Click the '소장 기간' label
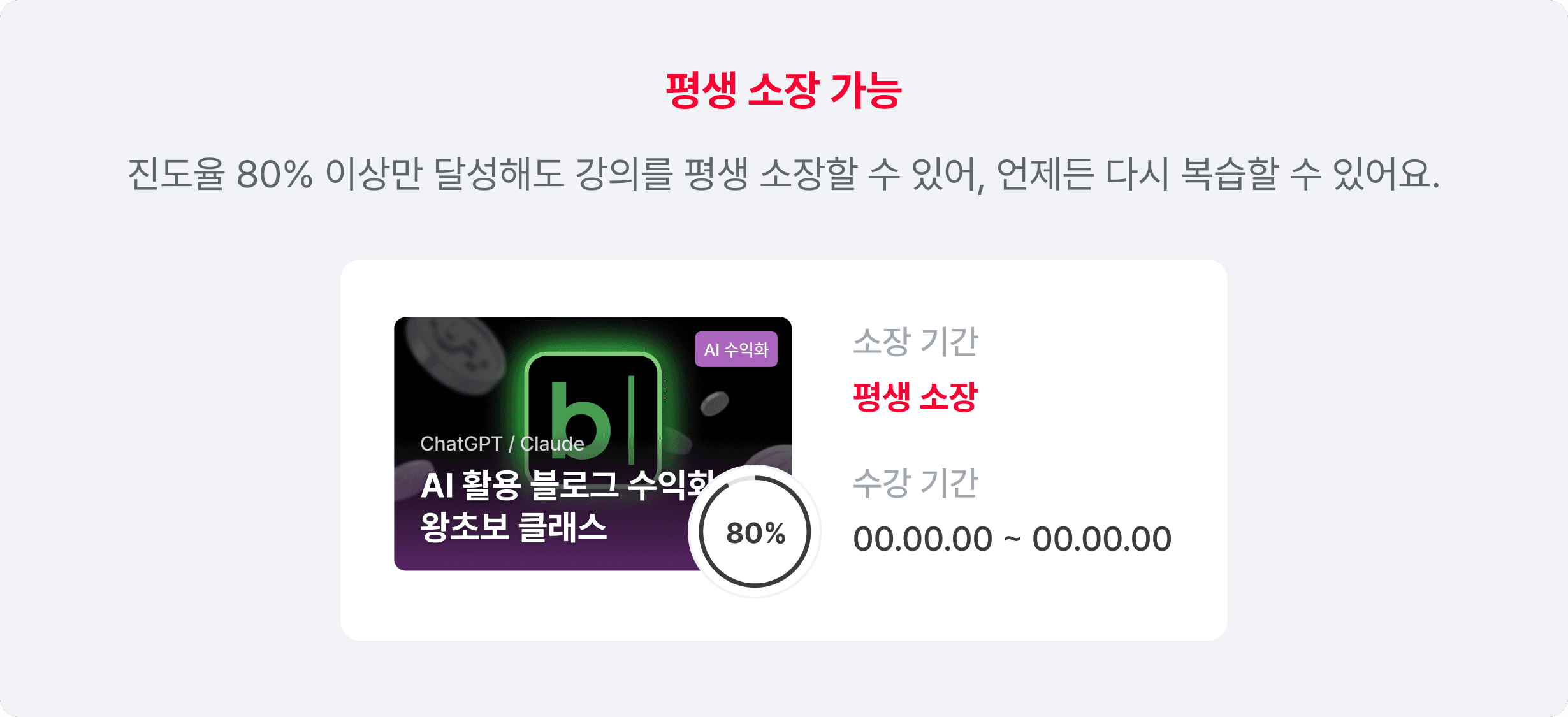Viewport: 1568px width, 717px height. tap(915, 342)
